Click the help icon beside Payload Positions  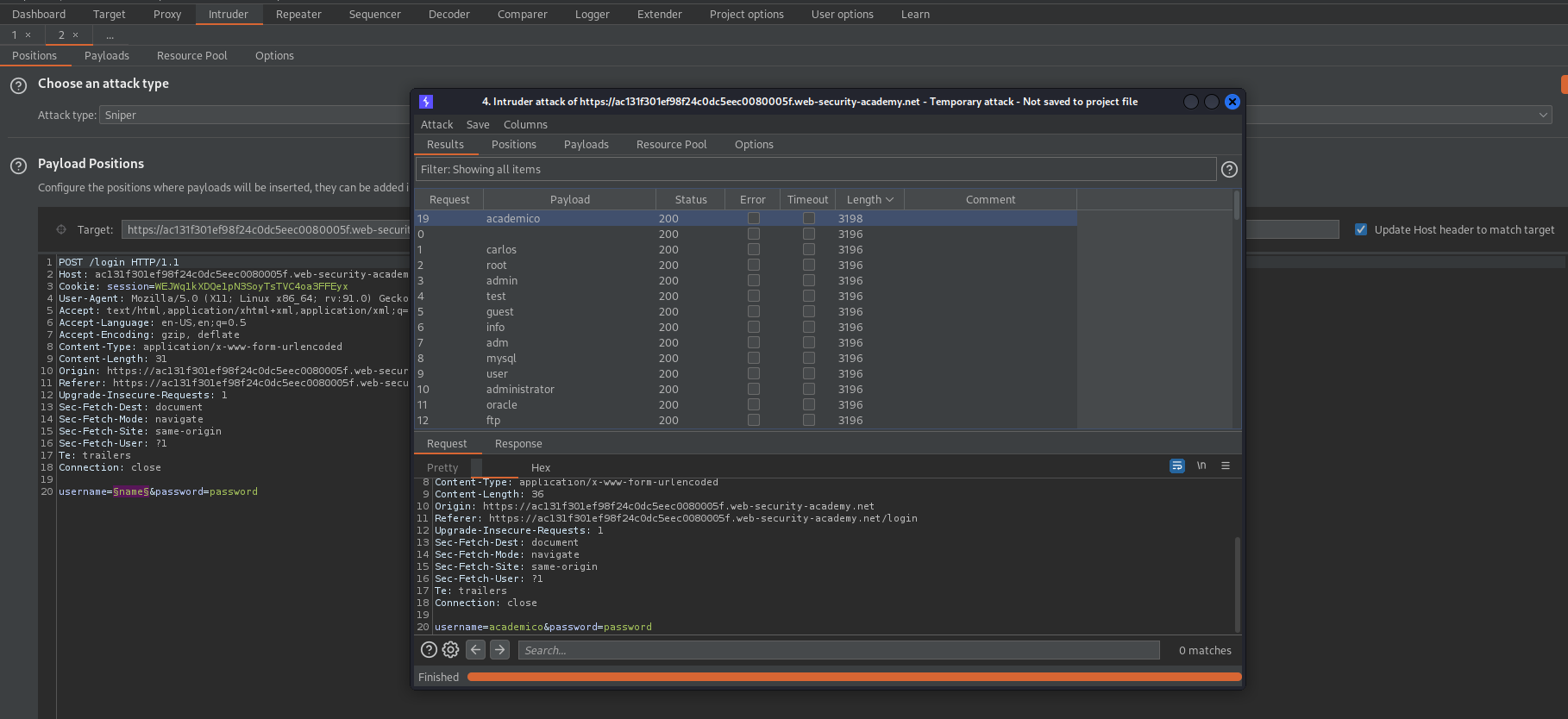(x=18, y=166)
